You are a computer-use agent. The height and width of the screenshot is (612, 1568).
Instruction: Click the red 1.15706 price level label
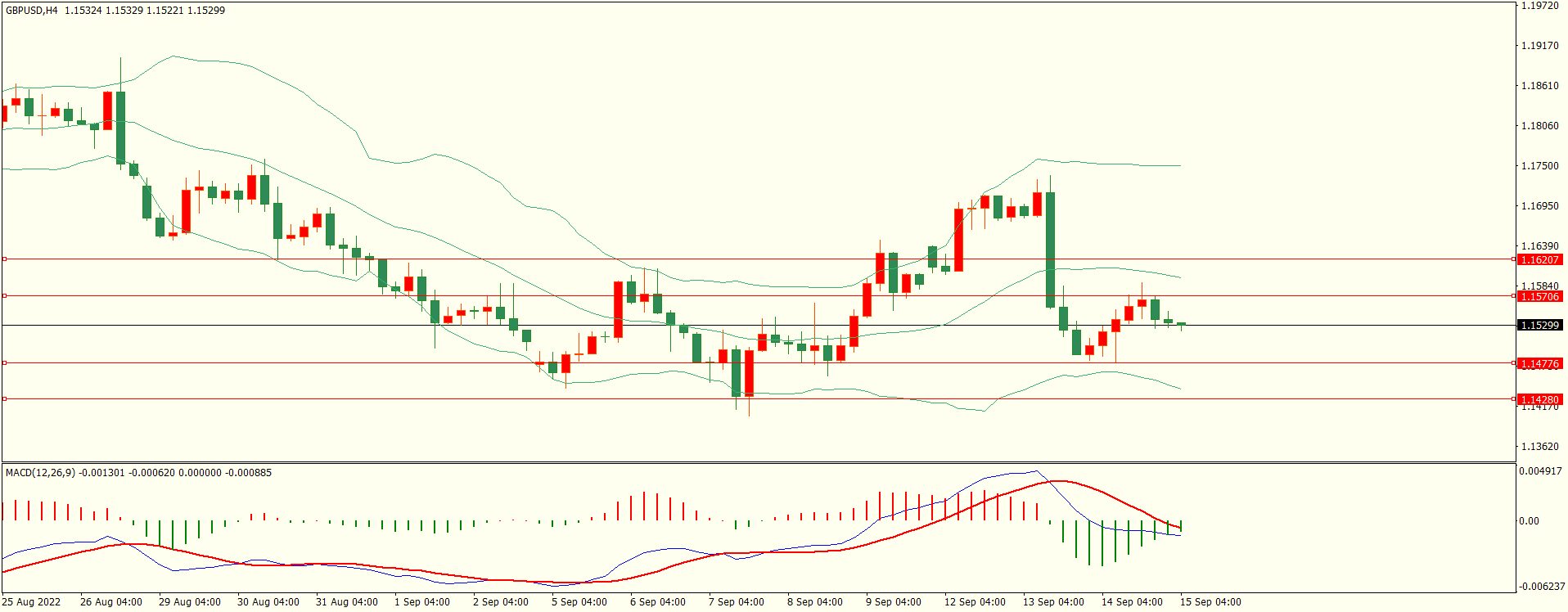coord(1539,296)
